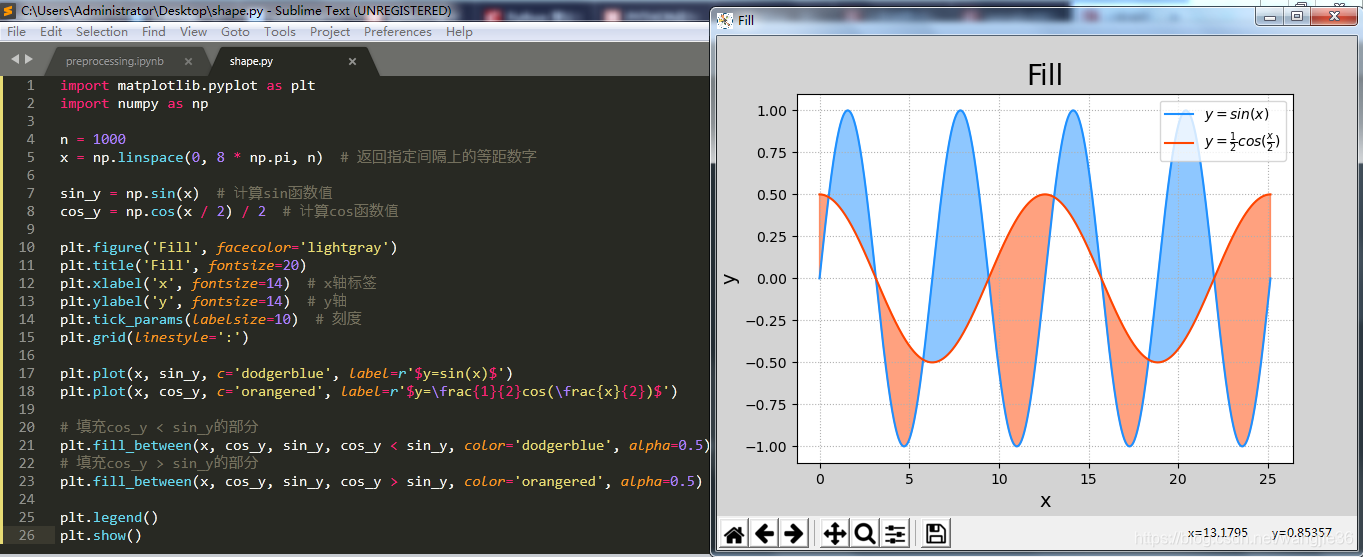Click 'import numpy as np' line
1363x557 pixels.
134,104
